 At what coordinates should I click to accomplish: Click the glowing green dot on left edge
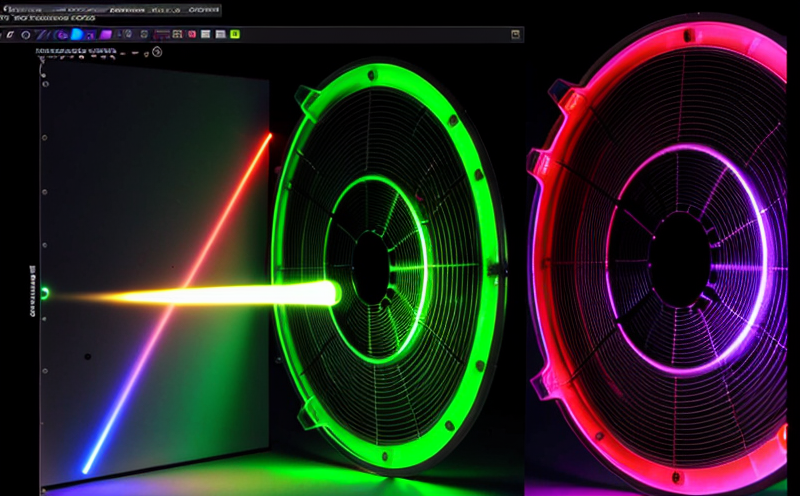pyautogui.click(x=43, y=294)
